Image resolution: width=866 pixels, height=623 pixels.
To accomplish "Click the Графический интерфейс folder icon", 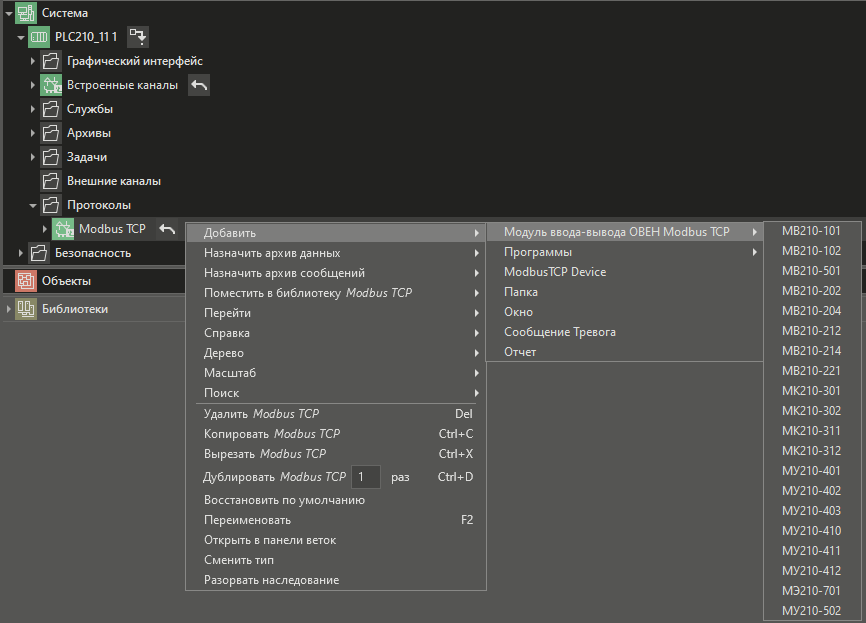I will [51, 61].
